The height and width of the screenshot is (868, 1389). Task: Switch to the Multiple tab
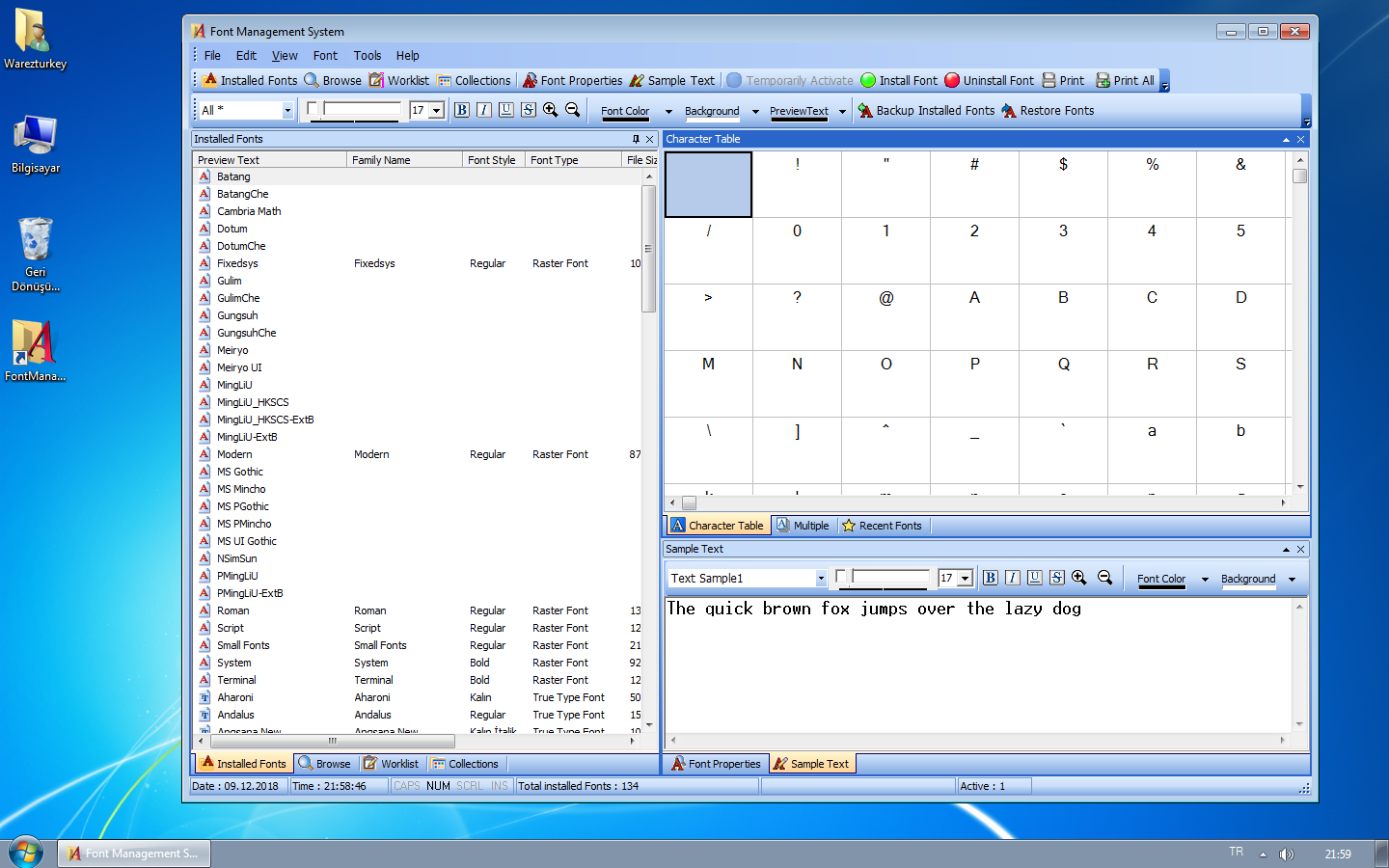803,526
